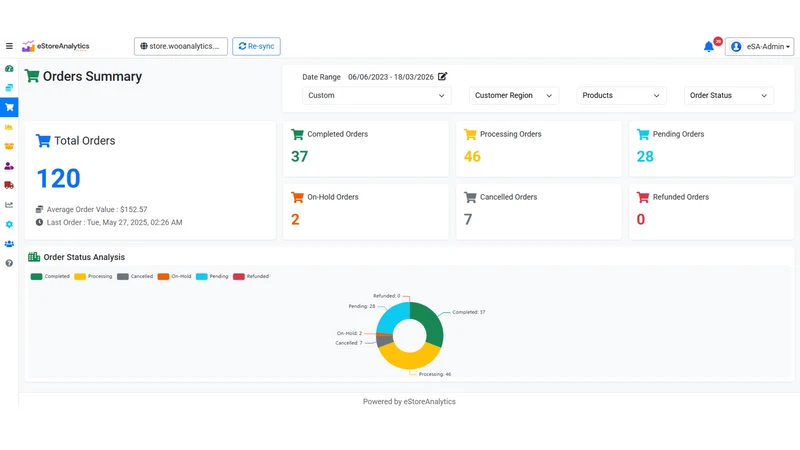Click Cancelled Orders count 7

pos(468,219)
